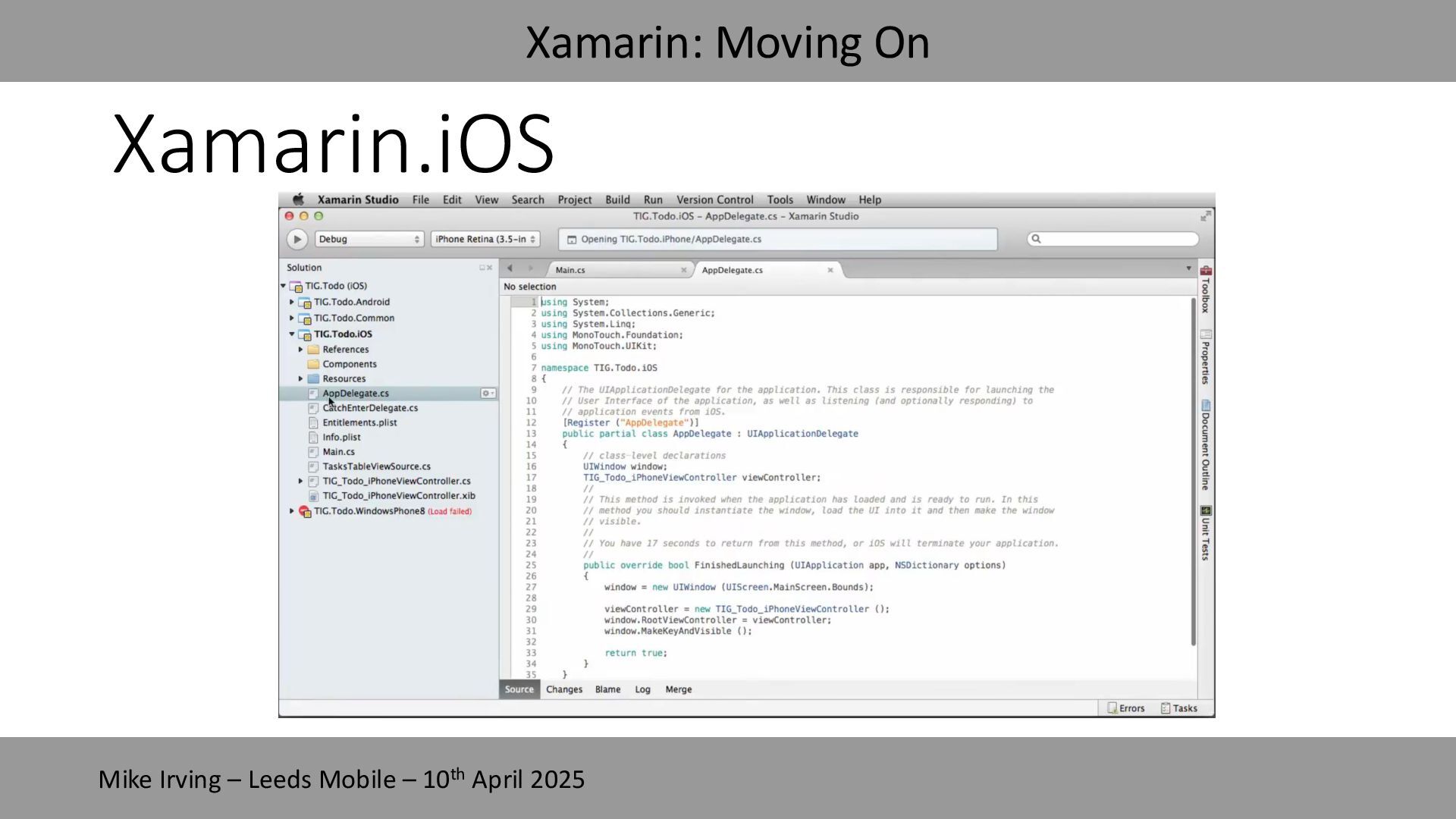
Task: Click the editor vertical scrollbar
Action: click(x=1193, y=472)
